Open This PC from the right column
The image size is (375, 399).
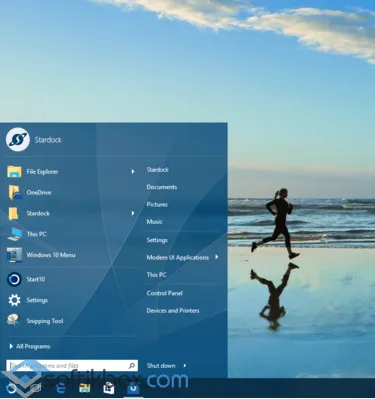[x=156, y=275]
